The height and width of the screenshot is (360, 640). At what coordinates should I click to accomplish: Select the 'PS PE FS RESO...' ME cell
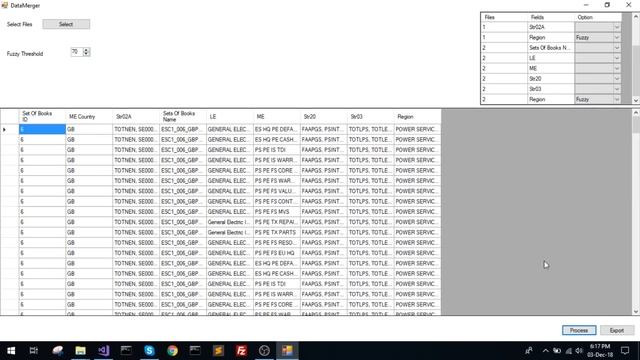(277, 243)
